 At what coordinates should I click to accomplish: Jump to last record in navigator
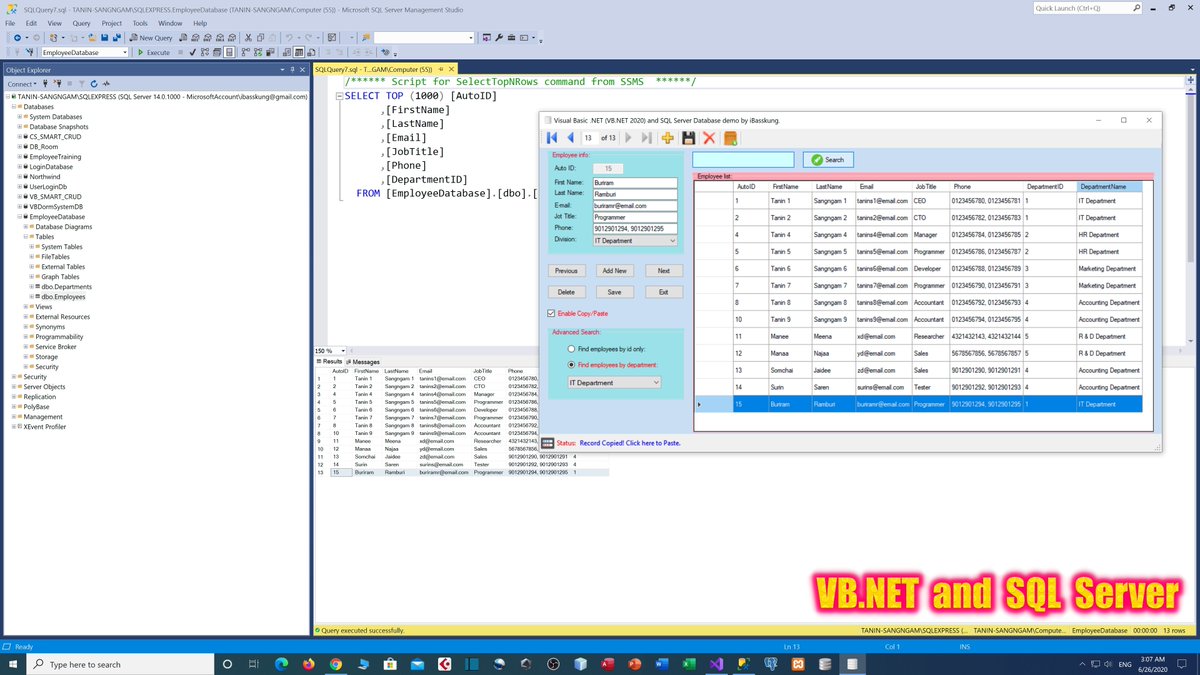647,138
